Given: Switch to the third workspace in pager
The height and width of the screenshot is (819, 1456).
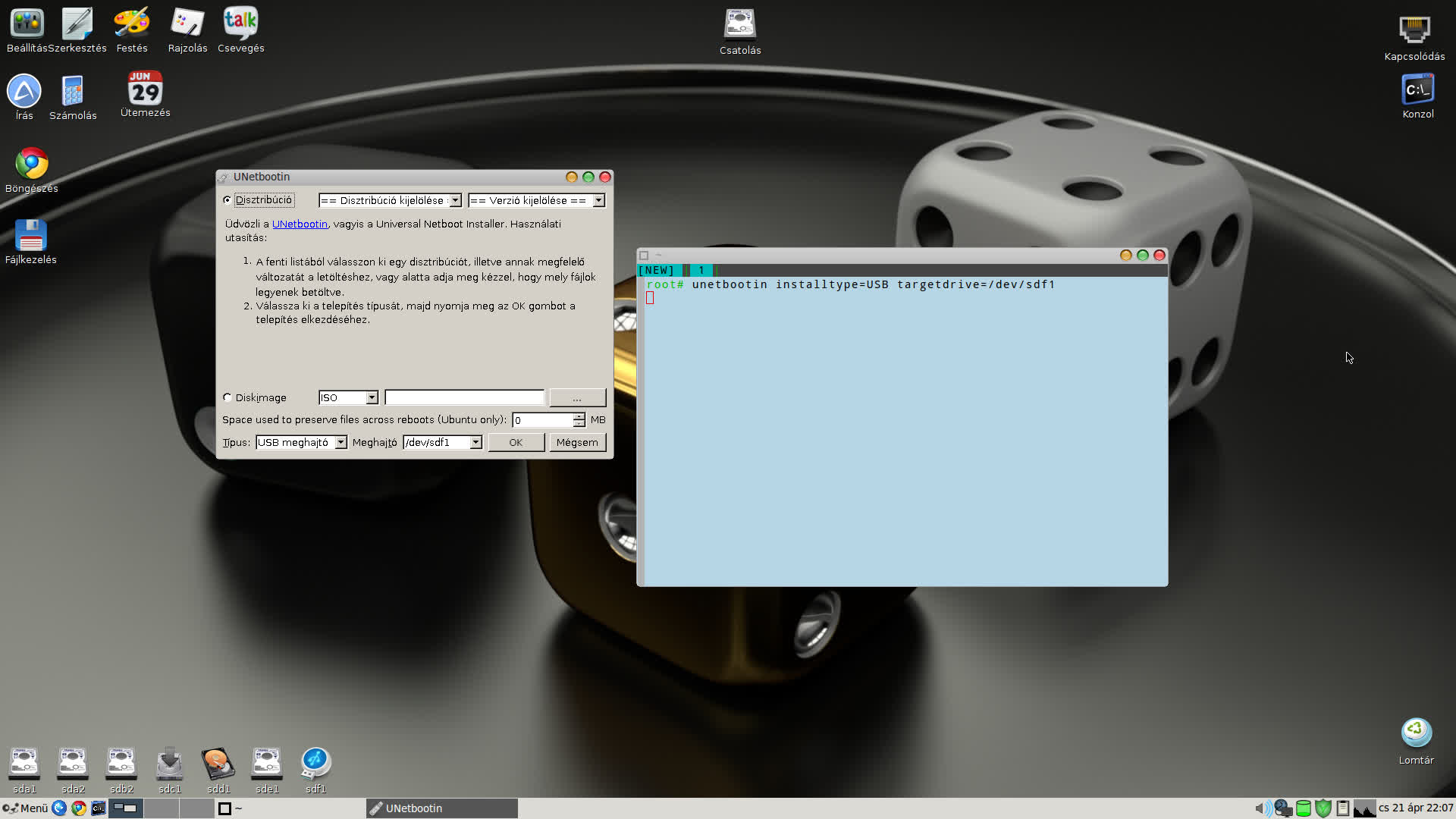Looking at the screenshot, I should pyautogui.click(x=196, y=808).
